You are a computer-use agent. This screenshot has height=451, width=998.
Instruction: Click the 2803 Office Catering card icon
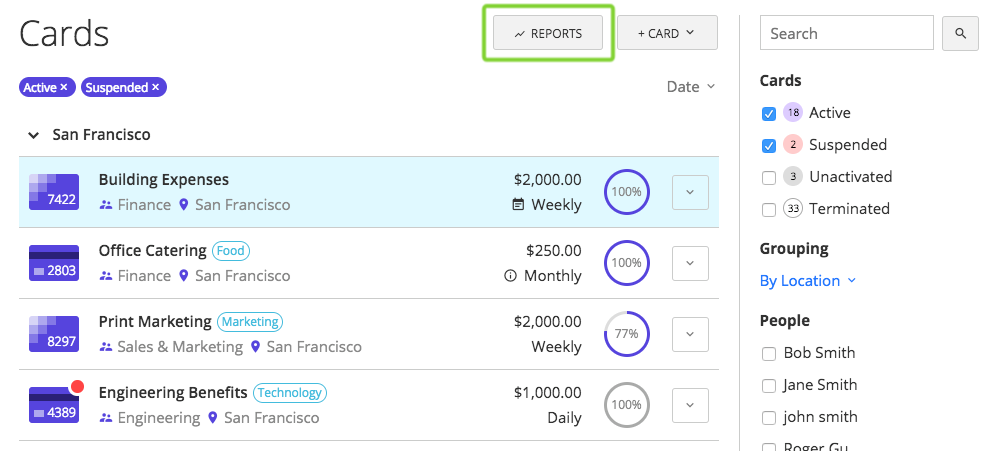click(54, 263)
